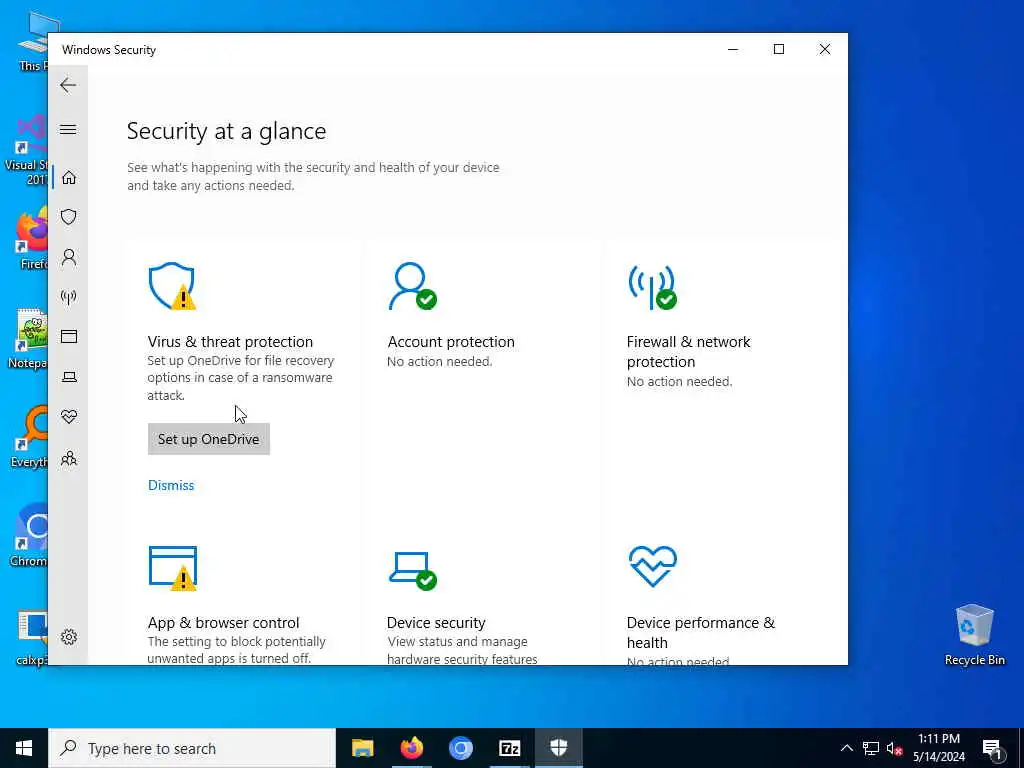The width and height of the screenshot is (1024, 768).
Task: Open the Settings gear in sidebar
Action: [69, 637]
